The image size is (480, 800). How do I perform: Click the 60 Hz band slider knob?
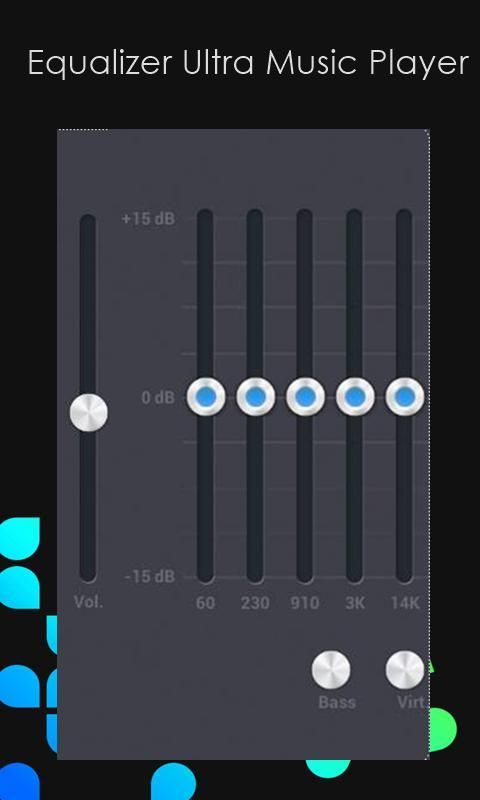tap(206, 397)
